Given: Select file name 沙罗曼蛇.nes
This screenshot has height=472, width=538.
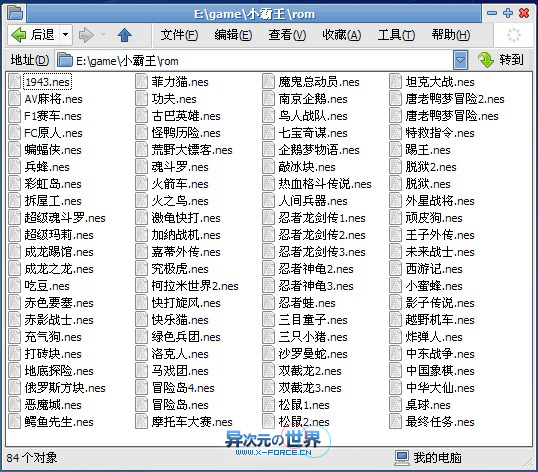Looking at the screenshot, I should 313,354.
